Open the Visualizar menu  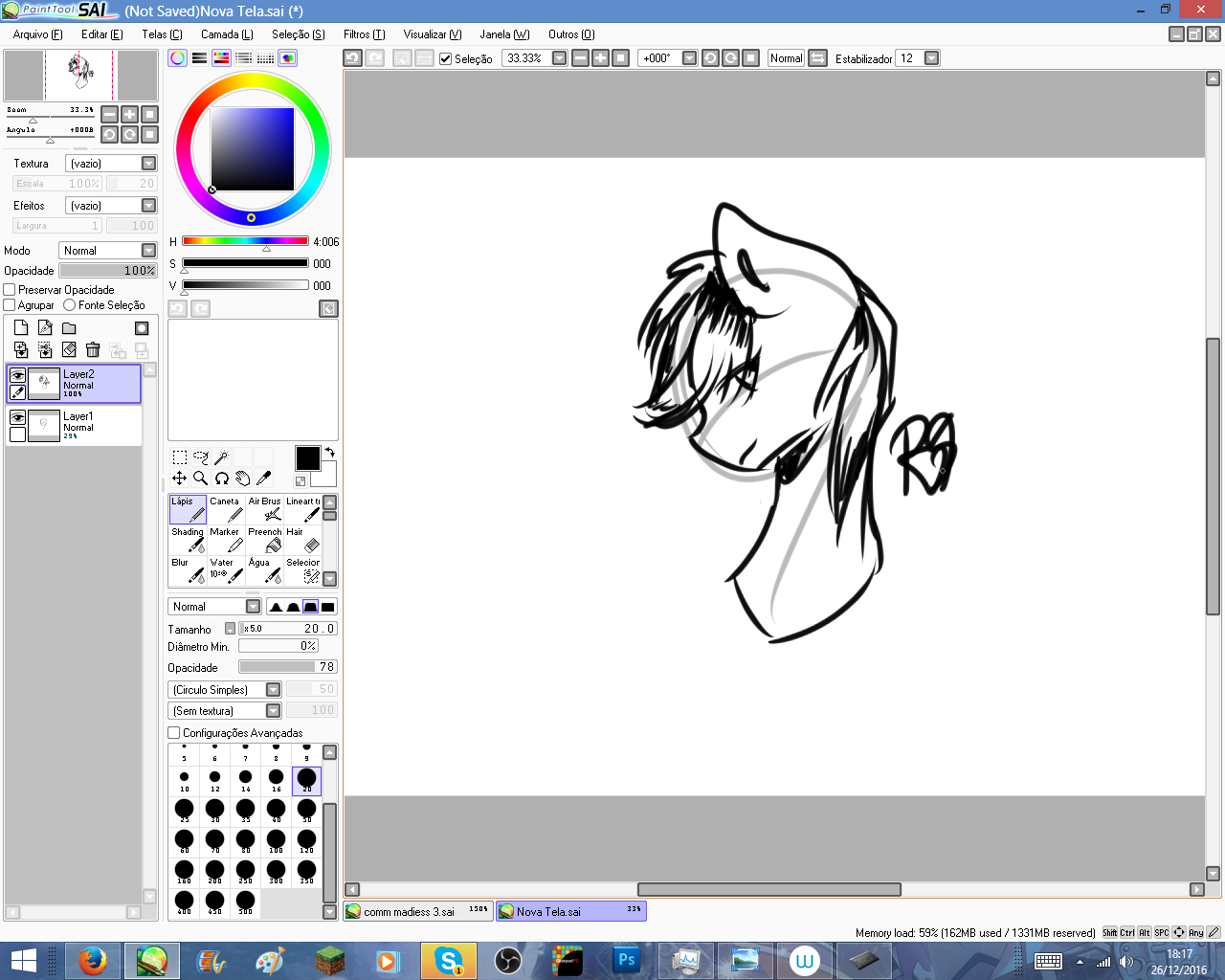433,34
